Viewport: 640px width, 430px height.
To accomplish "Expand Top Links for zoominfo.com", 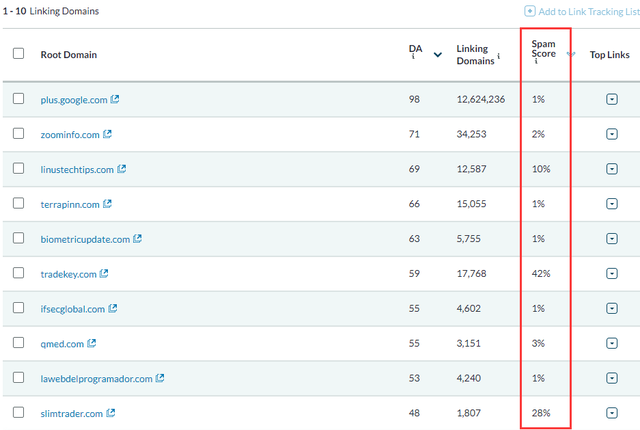I will 612,134.
